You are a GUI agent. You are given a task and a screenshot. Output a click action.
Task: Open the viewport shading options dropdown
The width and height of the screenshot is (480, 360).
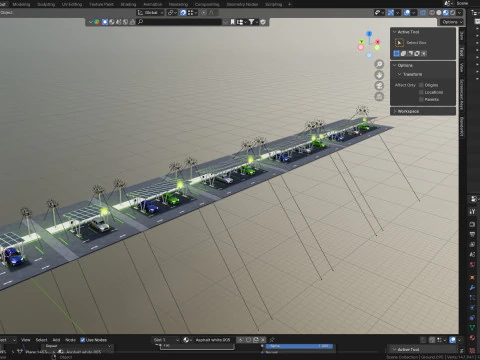pos(460,13)
